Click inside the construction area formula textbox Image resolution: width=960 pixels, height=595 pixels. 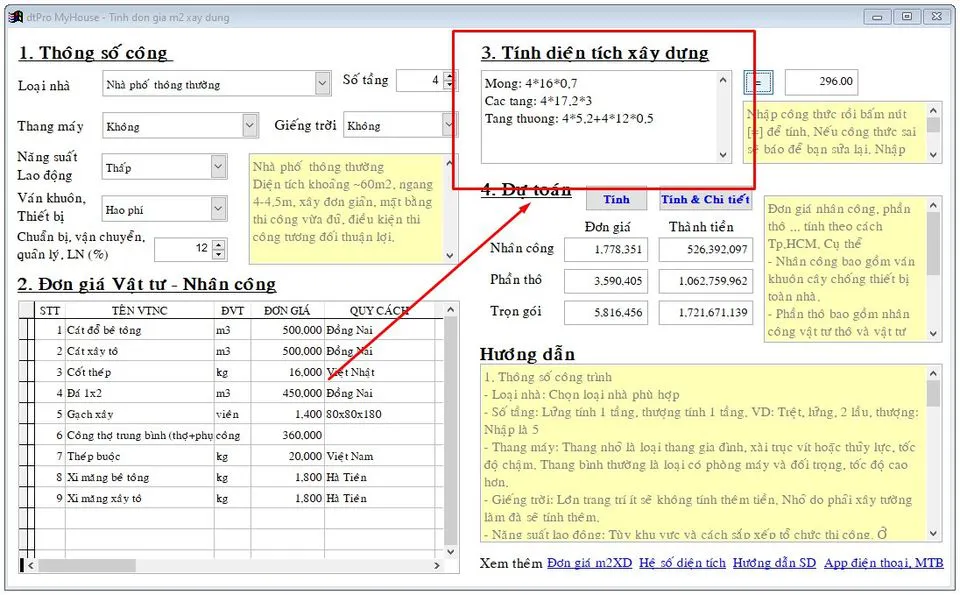click(600, 140)
